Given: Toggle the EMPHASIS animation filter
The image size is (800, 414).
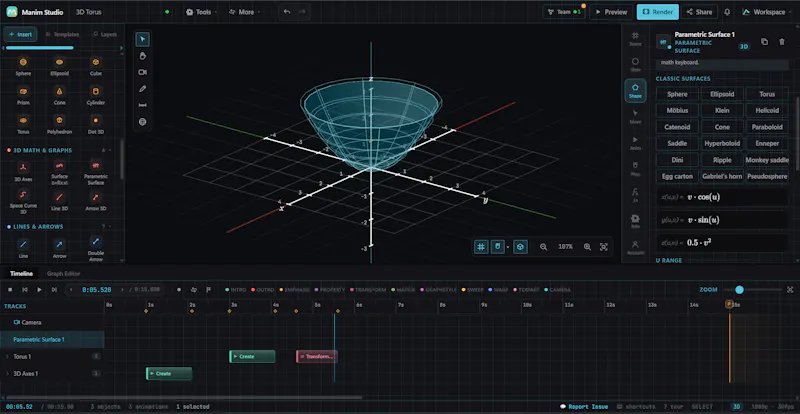Looking at the screenshot, I should (x=294, y=289).
